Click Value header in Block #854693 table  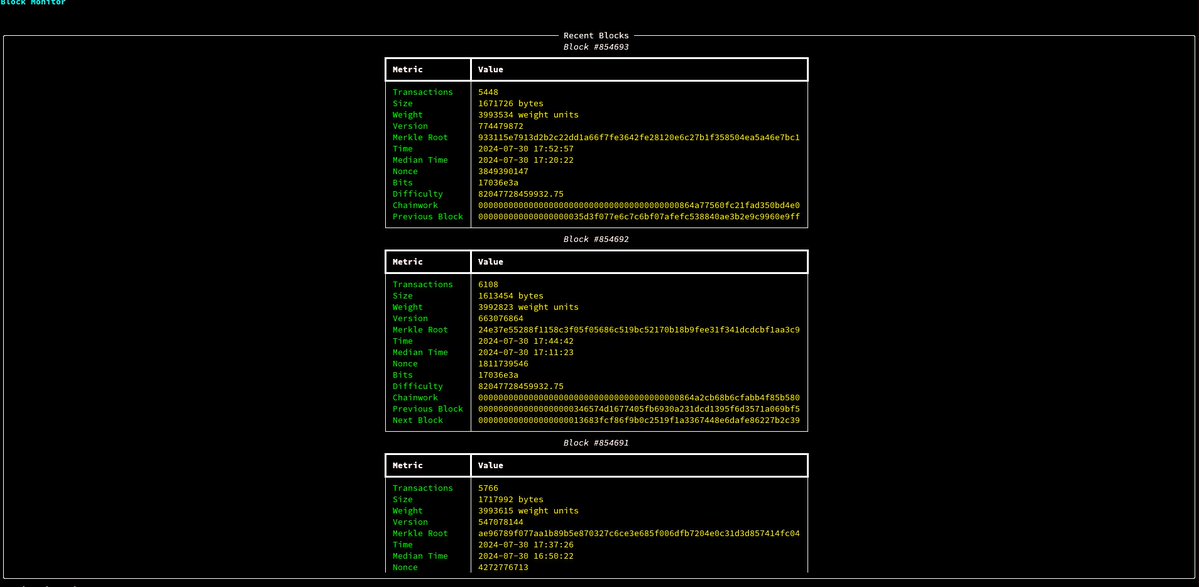pos(490,69)
